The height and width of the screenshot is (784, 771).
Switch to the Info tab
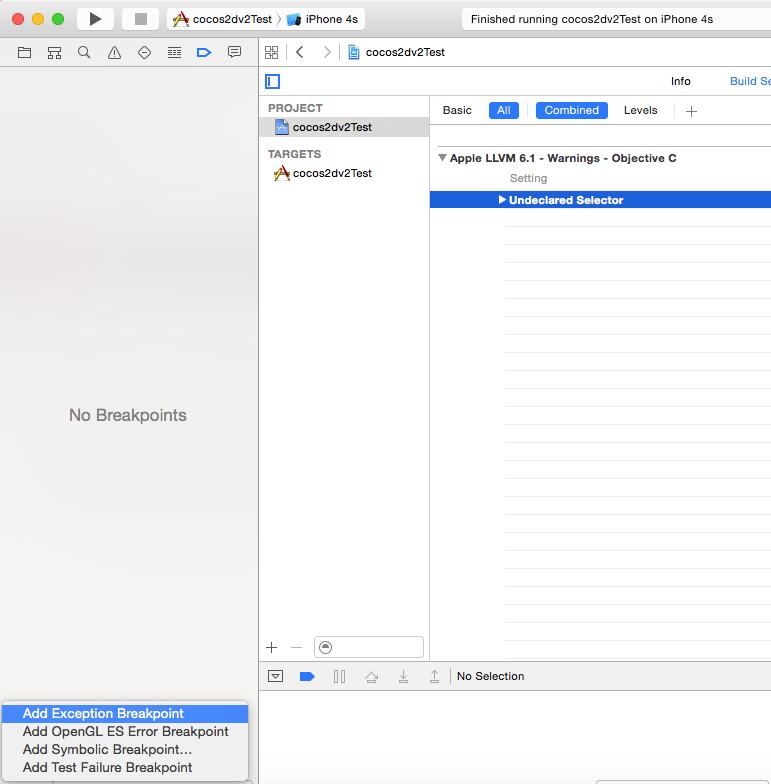click(680, 81)
